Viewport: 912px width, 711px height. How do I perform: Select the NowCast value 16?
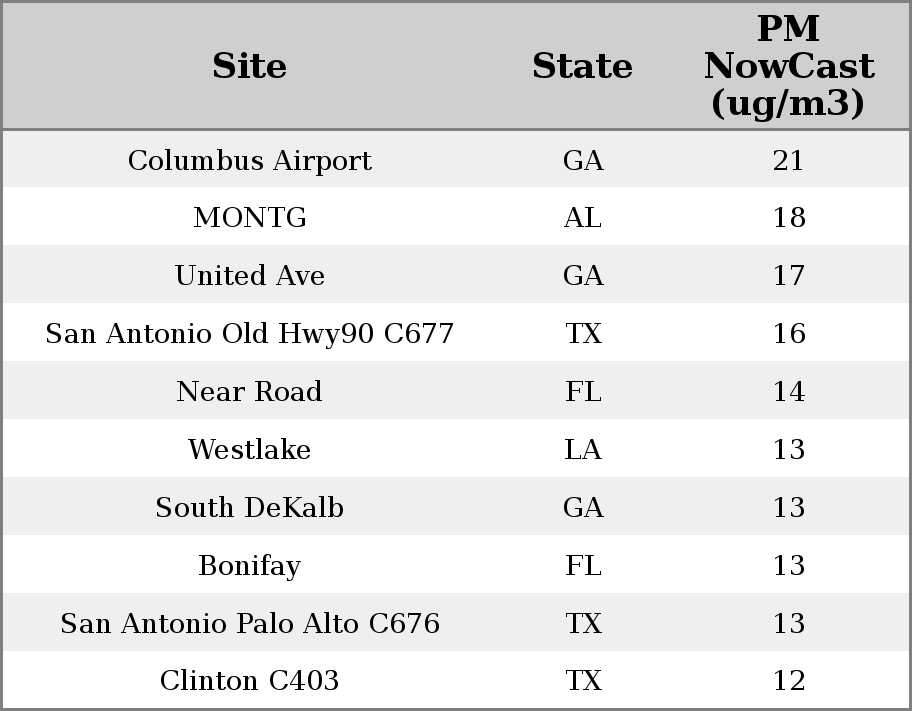788,333
